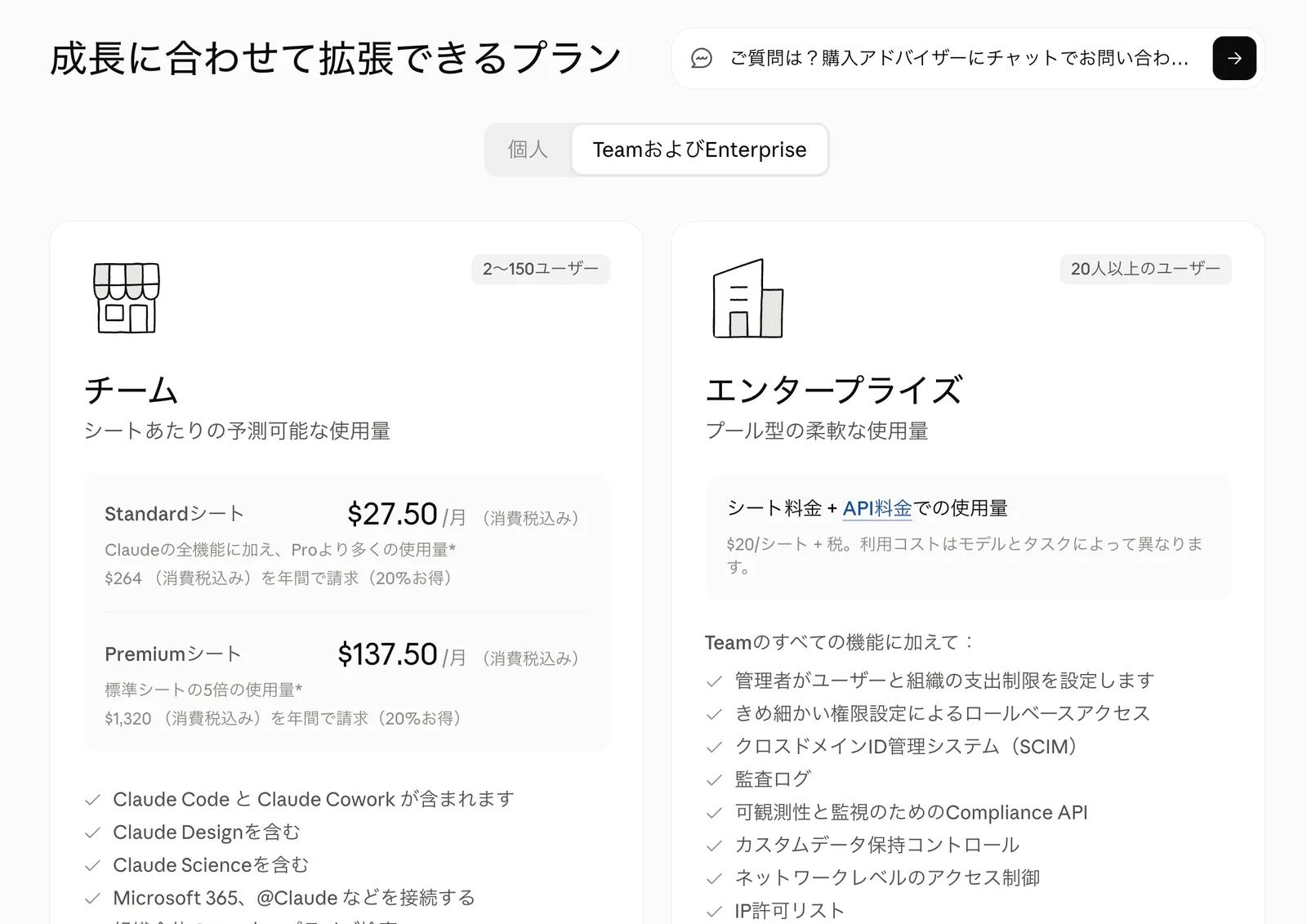The height and width of the screenshot is (924, 1307).
Task: Click checkmark beside Claude Code と Claude Cowork
Action: point(92,800)
